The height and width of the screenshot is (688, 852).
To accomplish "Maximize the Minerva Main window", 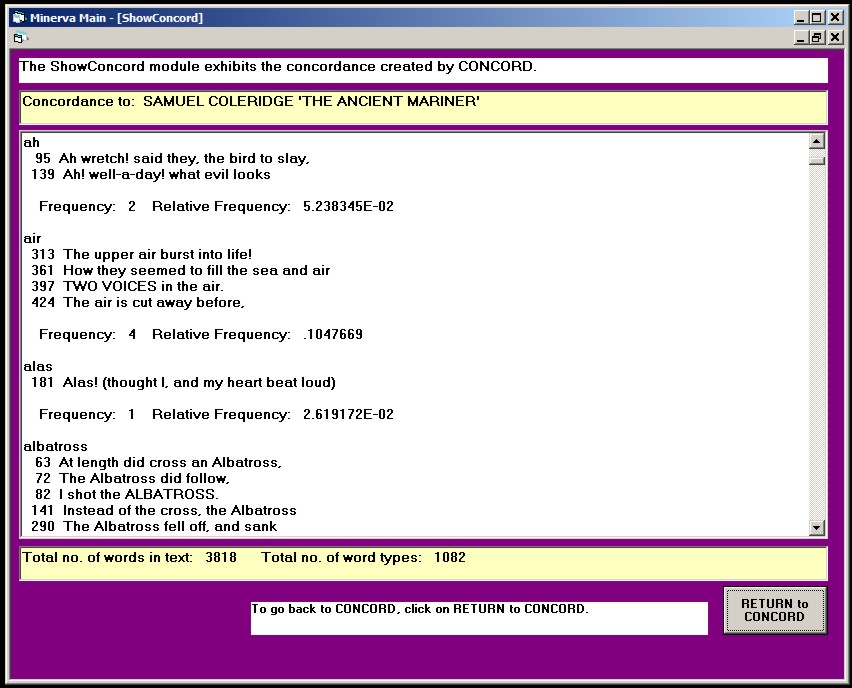I will pyautogui.click(x=816, y=17).
